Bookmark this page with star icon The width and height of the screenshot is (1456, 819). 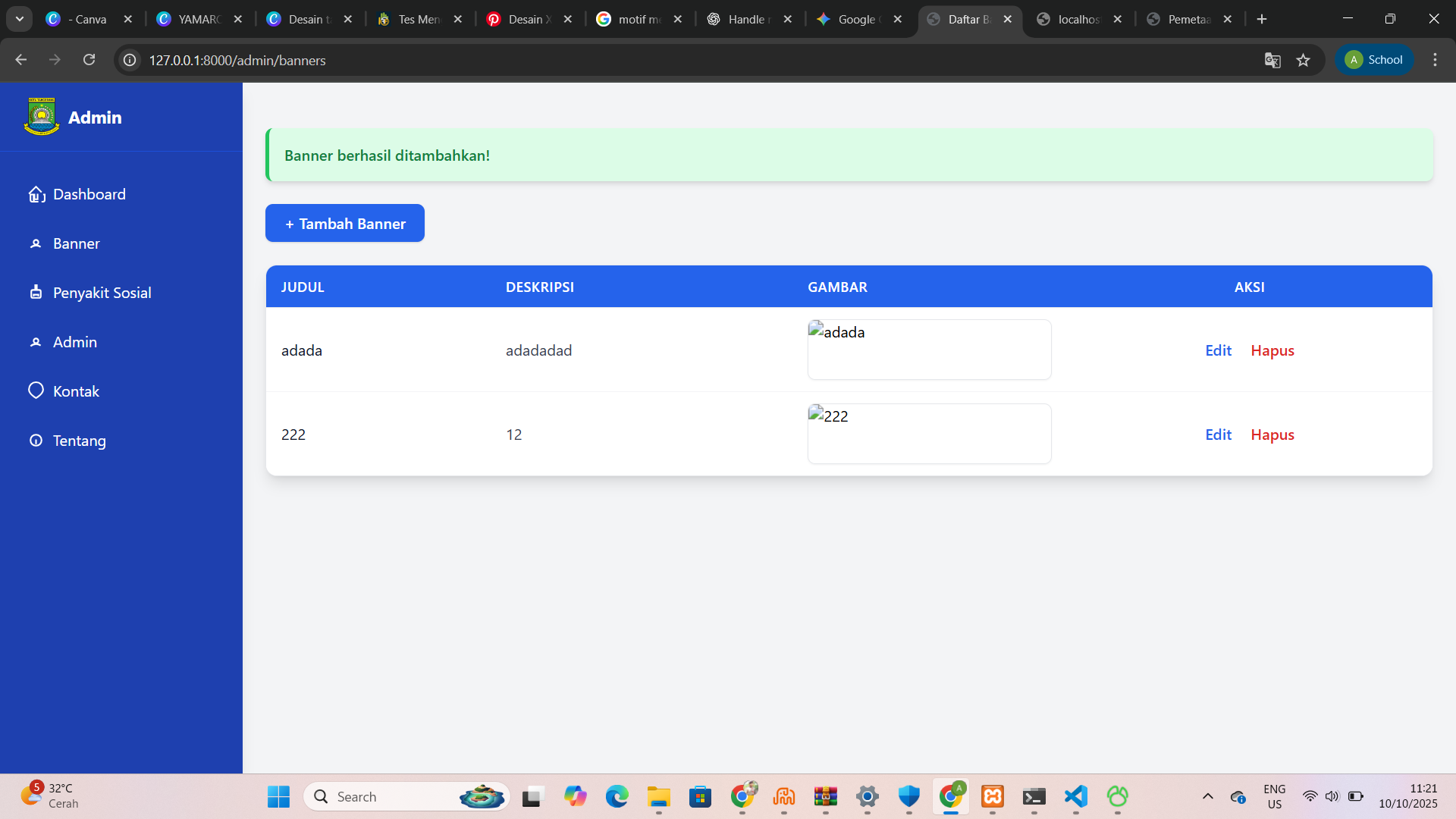coord(1303,60)
